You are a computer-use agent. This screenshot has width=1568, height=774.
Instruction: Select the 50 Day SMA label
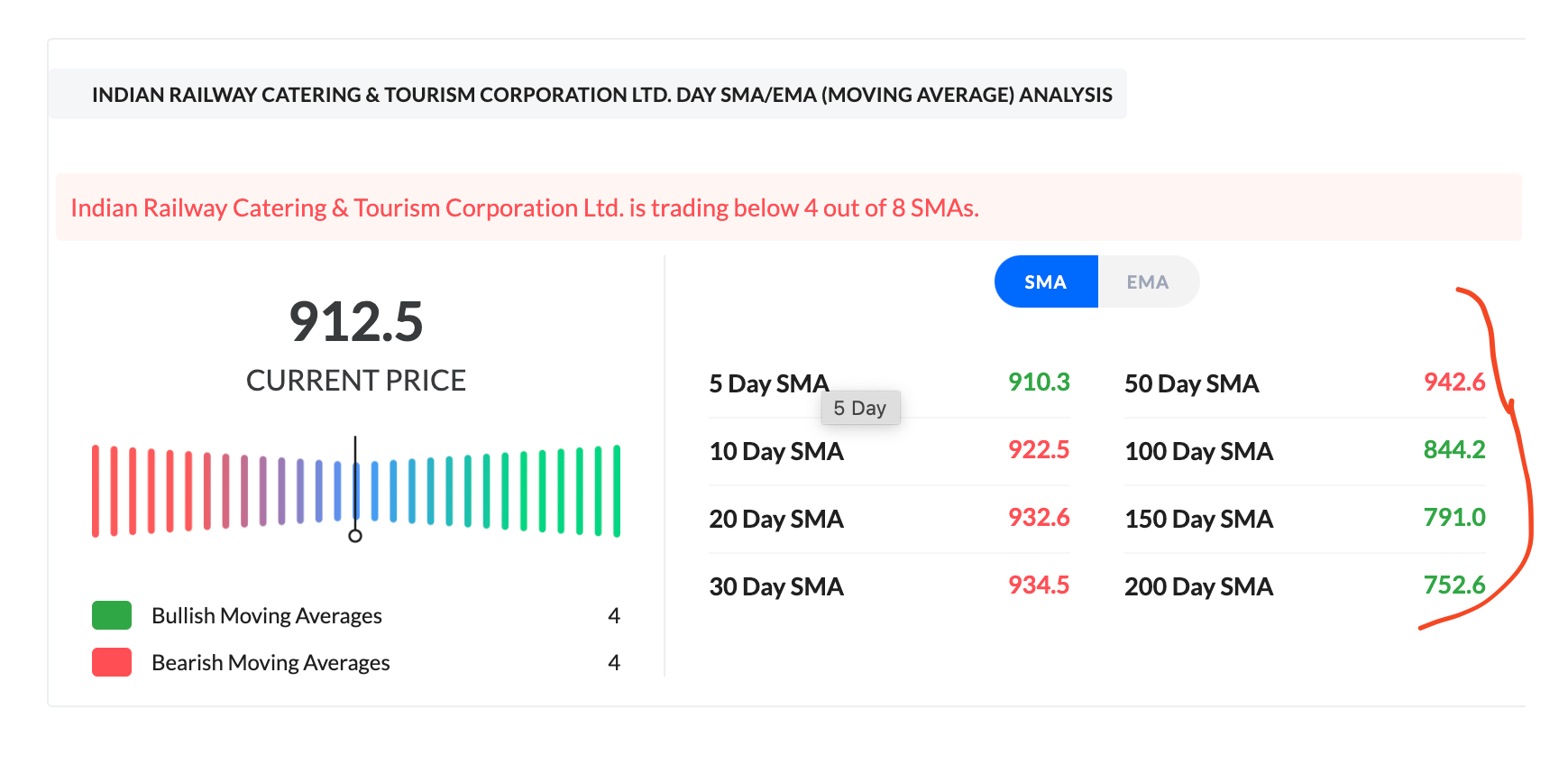tap(1191, 383)
